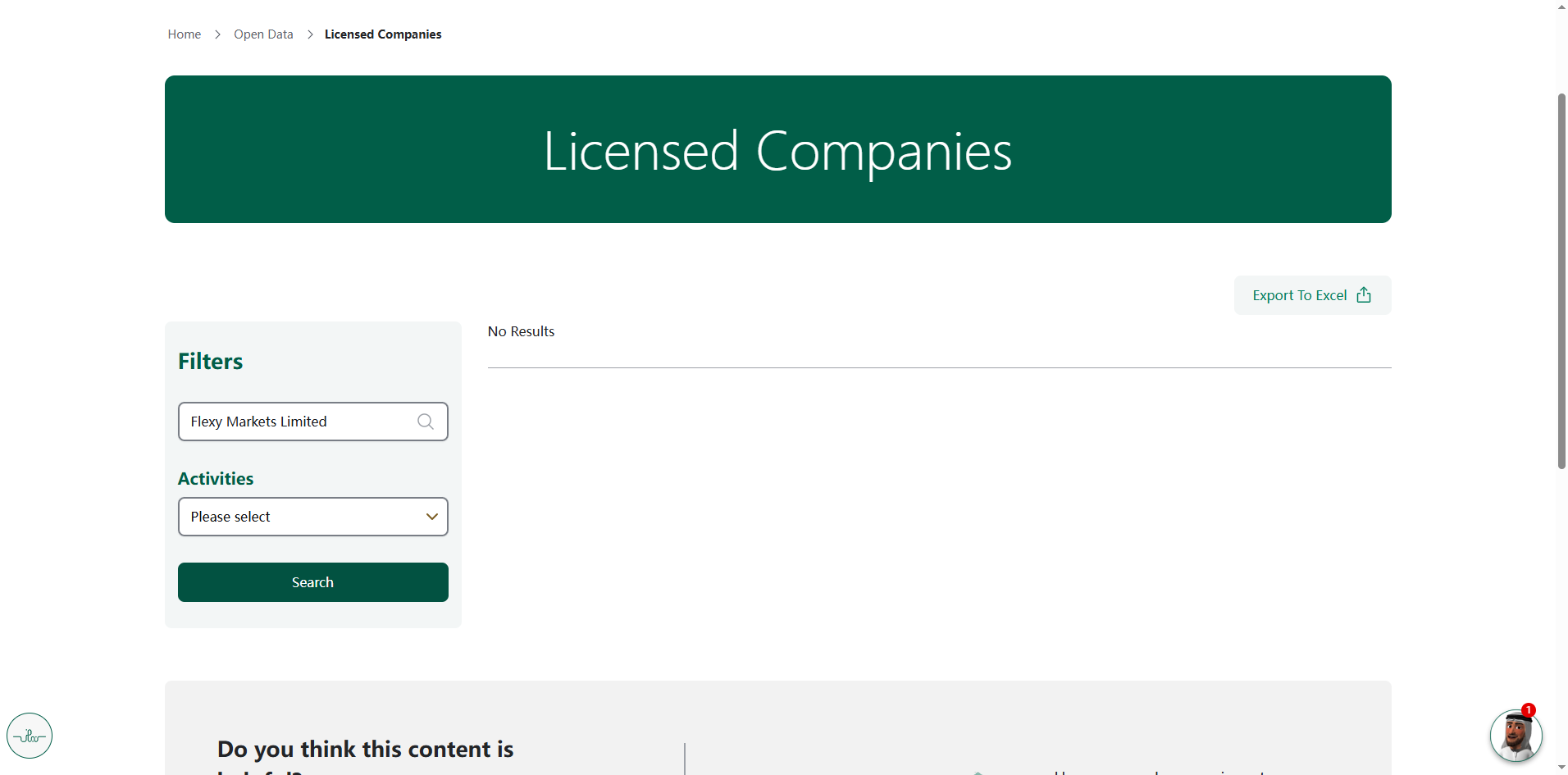Open the chatbot assistant avatar
Screen dimensions: 1568x775
(x=1515, y=736)
